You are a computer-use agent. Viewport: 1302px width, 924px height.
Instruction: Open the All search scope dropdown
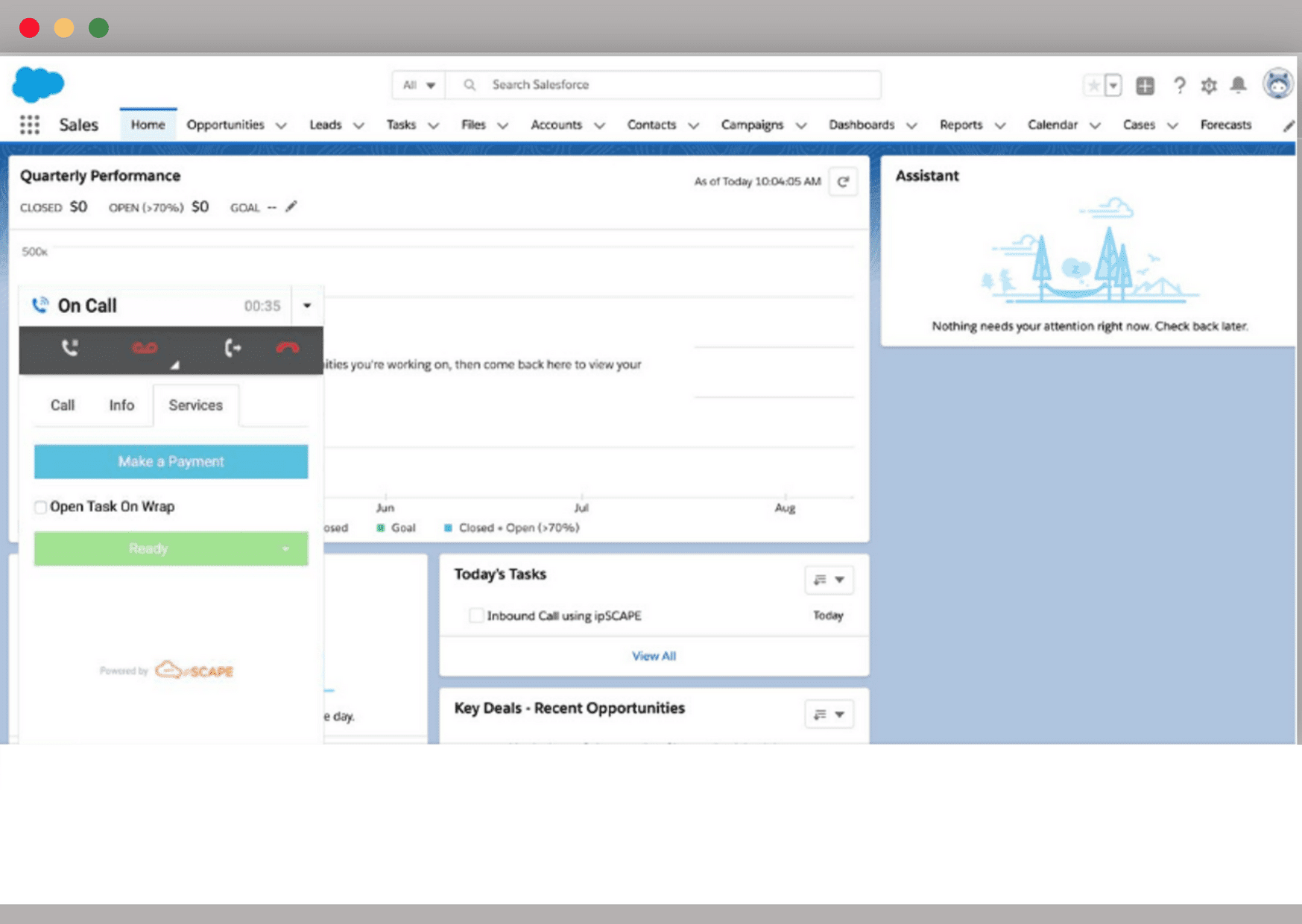coord(419,85)
